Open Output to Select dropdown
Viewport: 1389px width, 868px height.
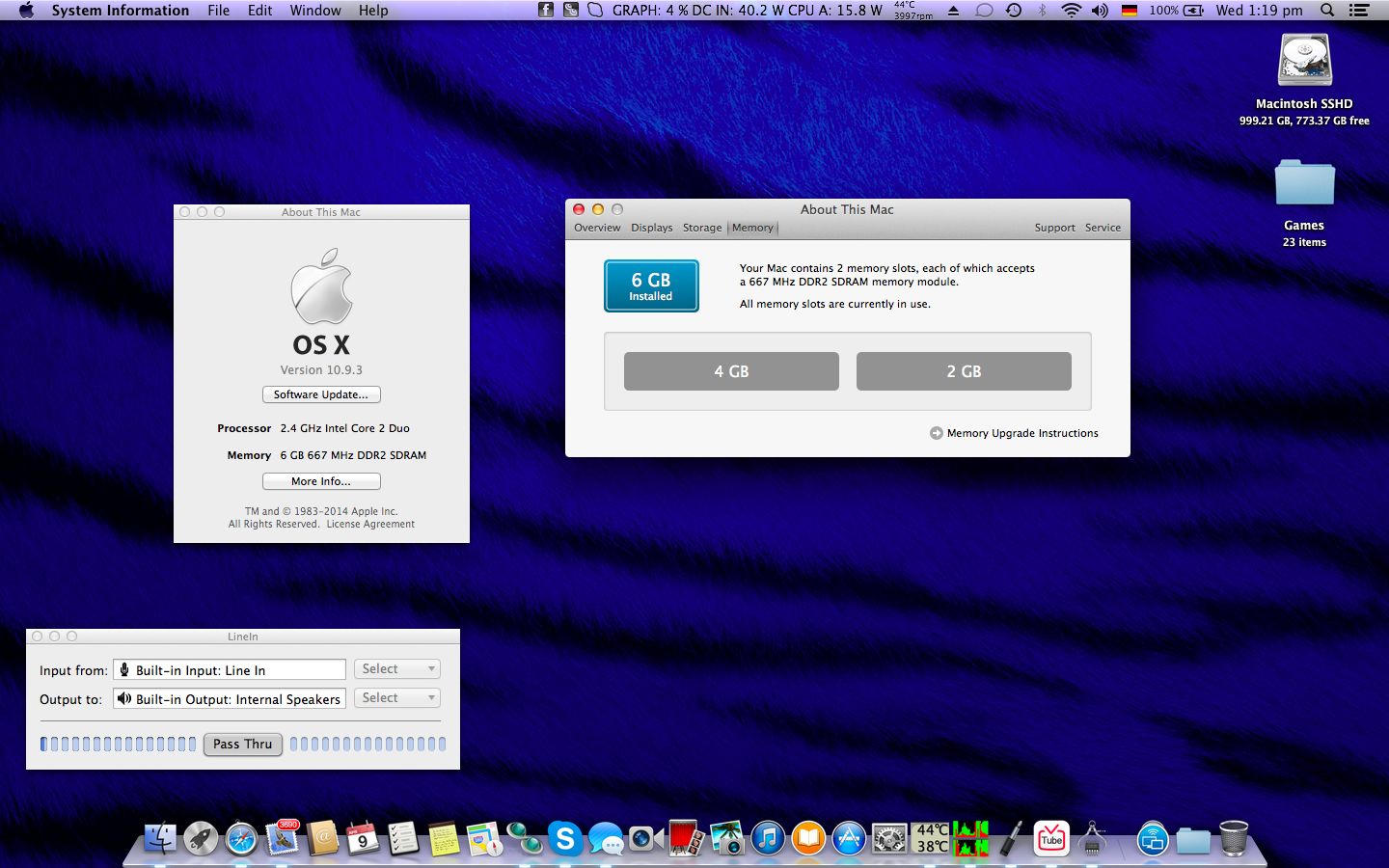397,697
